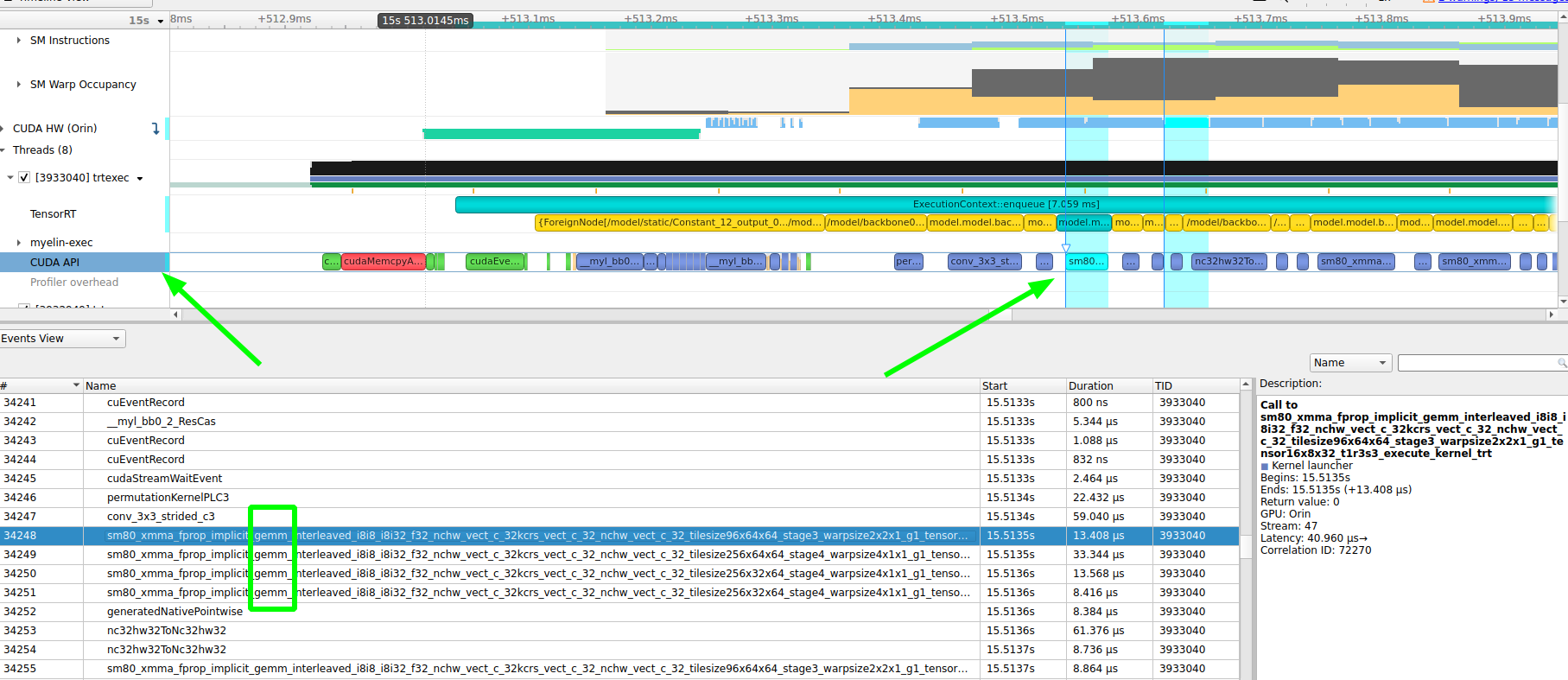Expand the SM Warp Occupancy row
Image resolution: width=1568 pixels, height=680 pixels.
click(19, 85)
